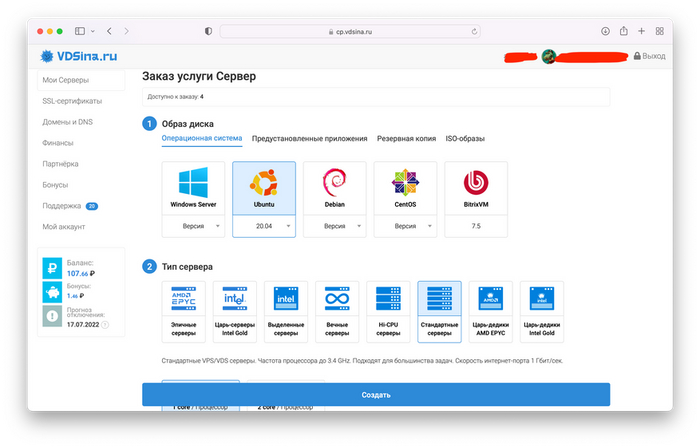Select the Windows Server OS image
The height and width of the screenshot is (447, 700).
coord(193,188)
